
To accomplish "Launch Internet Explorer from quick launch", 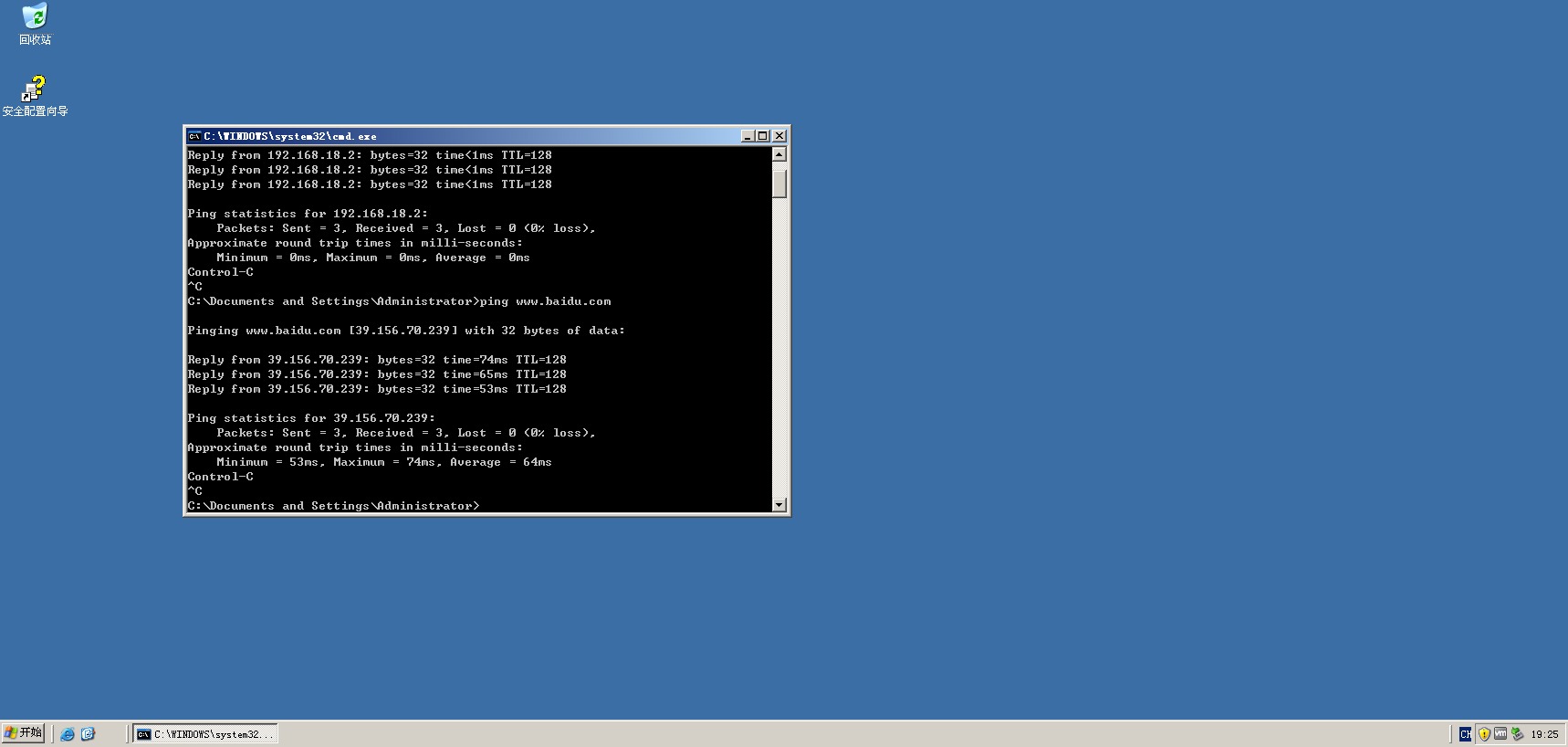I will (68, 734).
